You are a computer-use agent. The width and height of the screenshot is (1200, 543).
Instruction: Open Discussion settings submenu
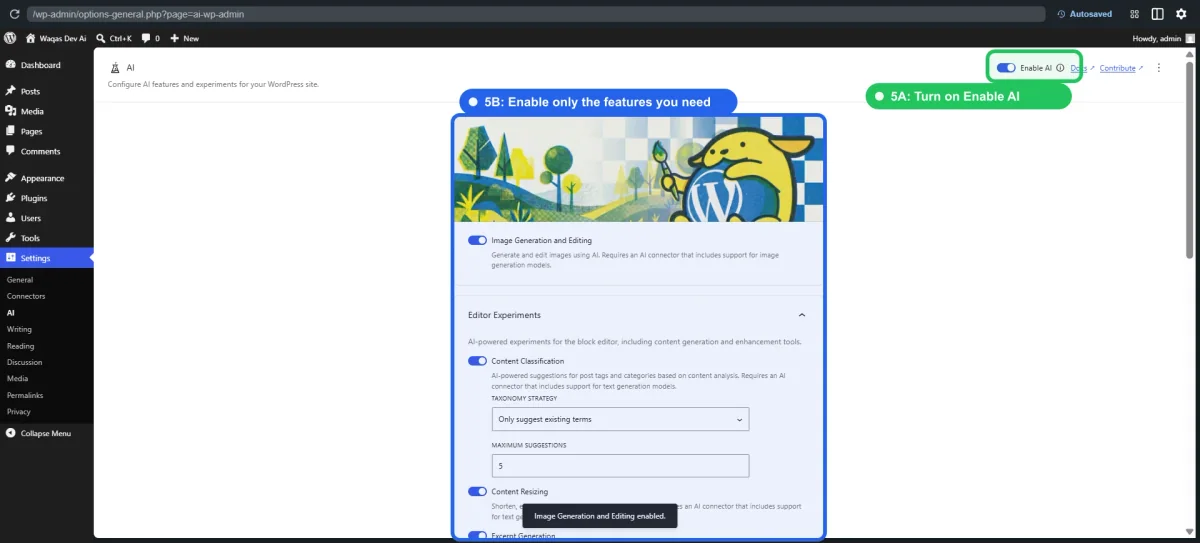click(24, 362)
